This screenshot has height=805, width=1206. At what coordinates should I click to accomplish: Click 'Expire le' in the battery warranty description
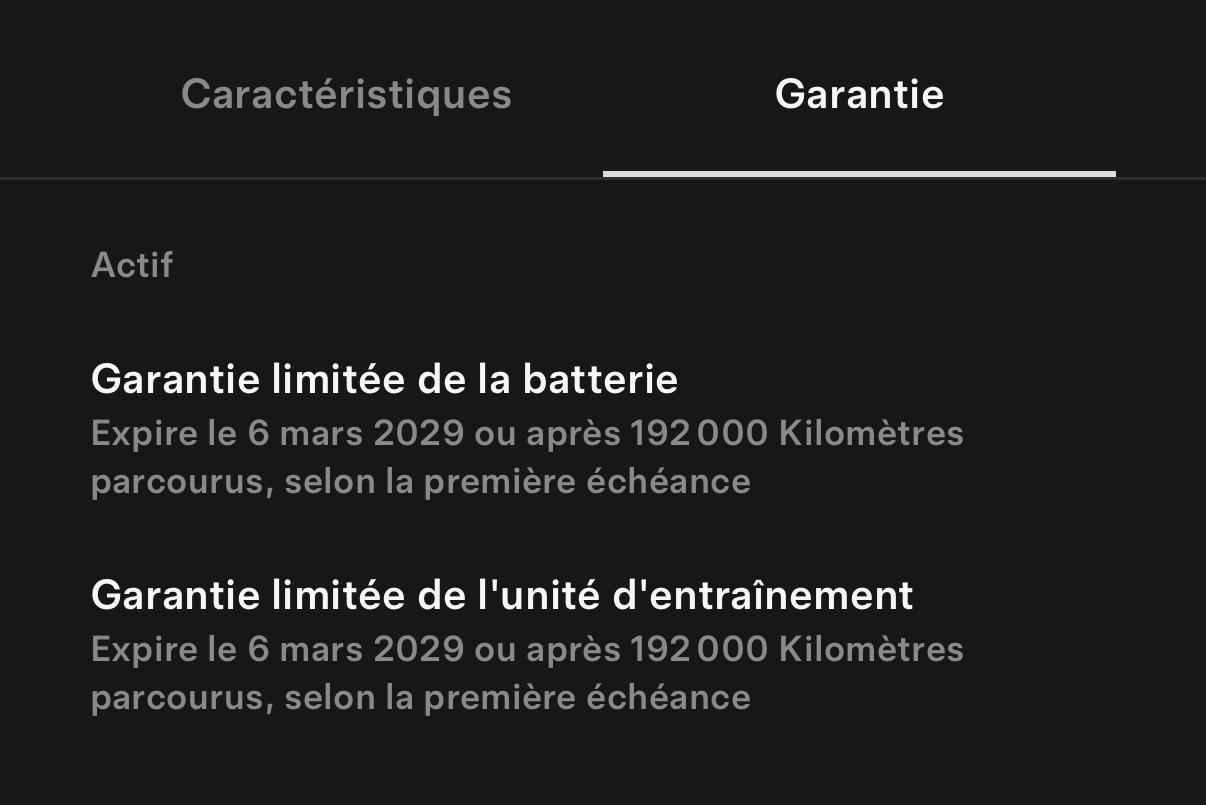[x=164, y=433]
